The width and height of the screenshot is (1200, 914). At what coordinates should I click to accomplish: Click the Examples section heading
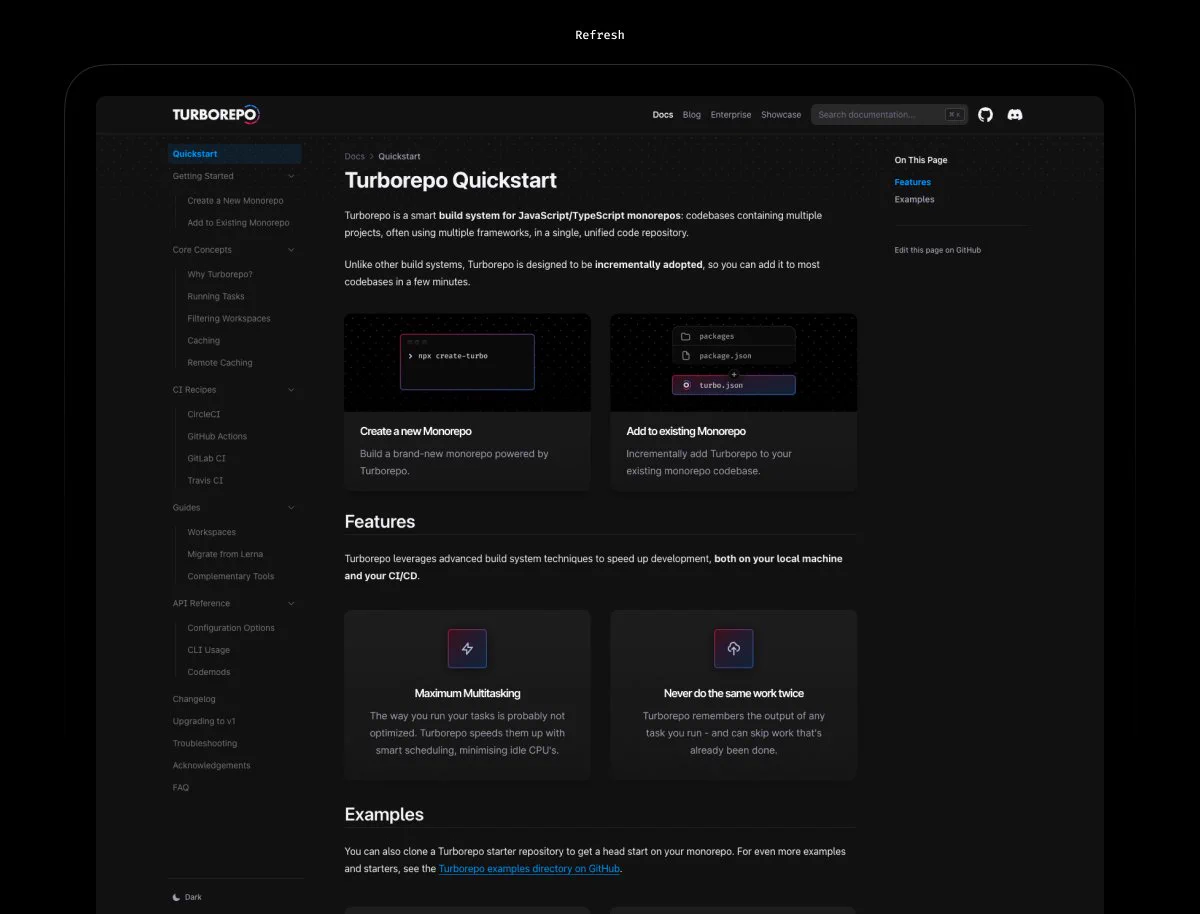[384, 815]
